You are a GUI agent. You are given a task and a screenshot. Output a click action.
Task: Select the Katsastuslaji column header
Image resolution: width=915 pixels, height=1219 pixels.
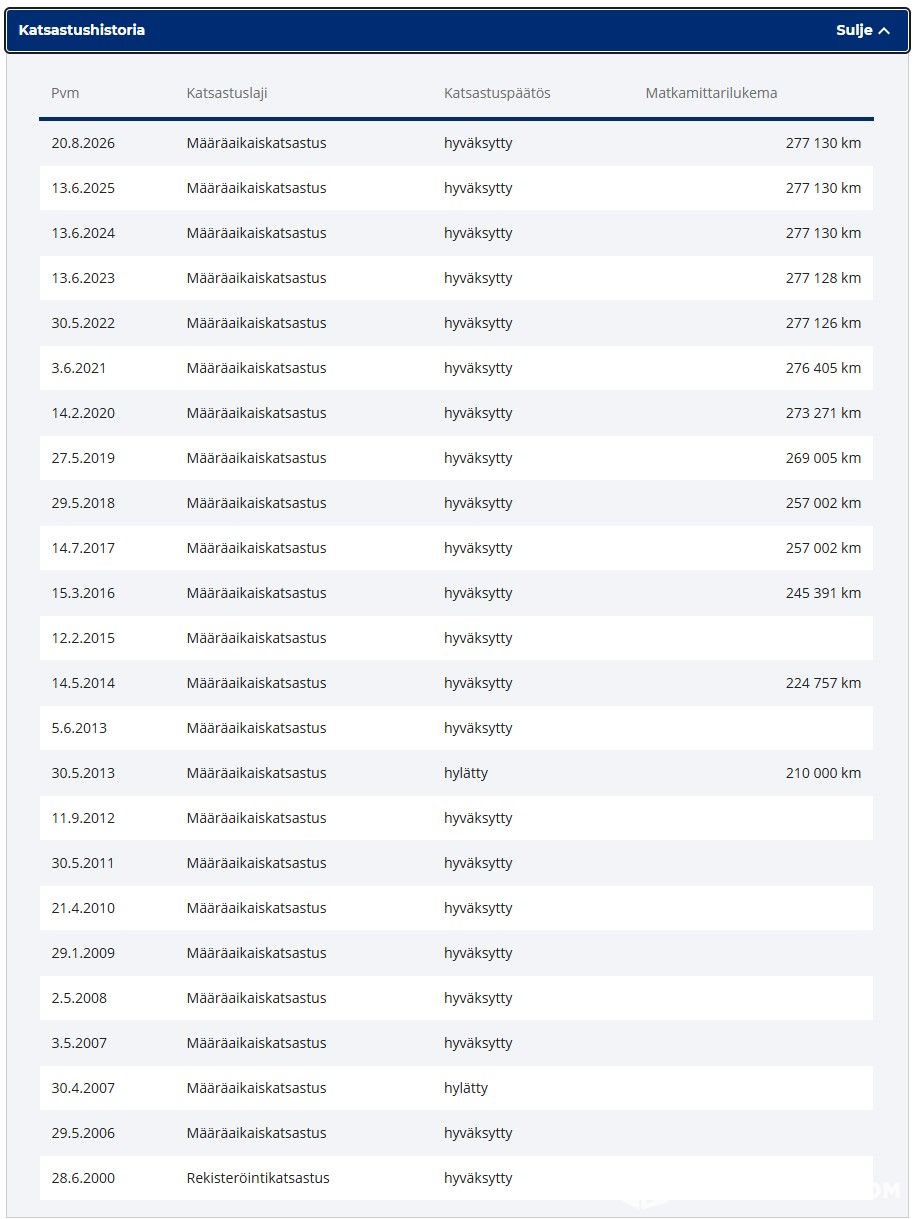pos(227,93)
